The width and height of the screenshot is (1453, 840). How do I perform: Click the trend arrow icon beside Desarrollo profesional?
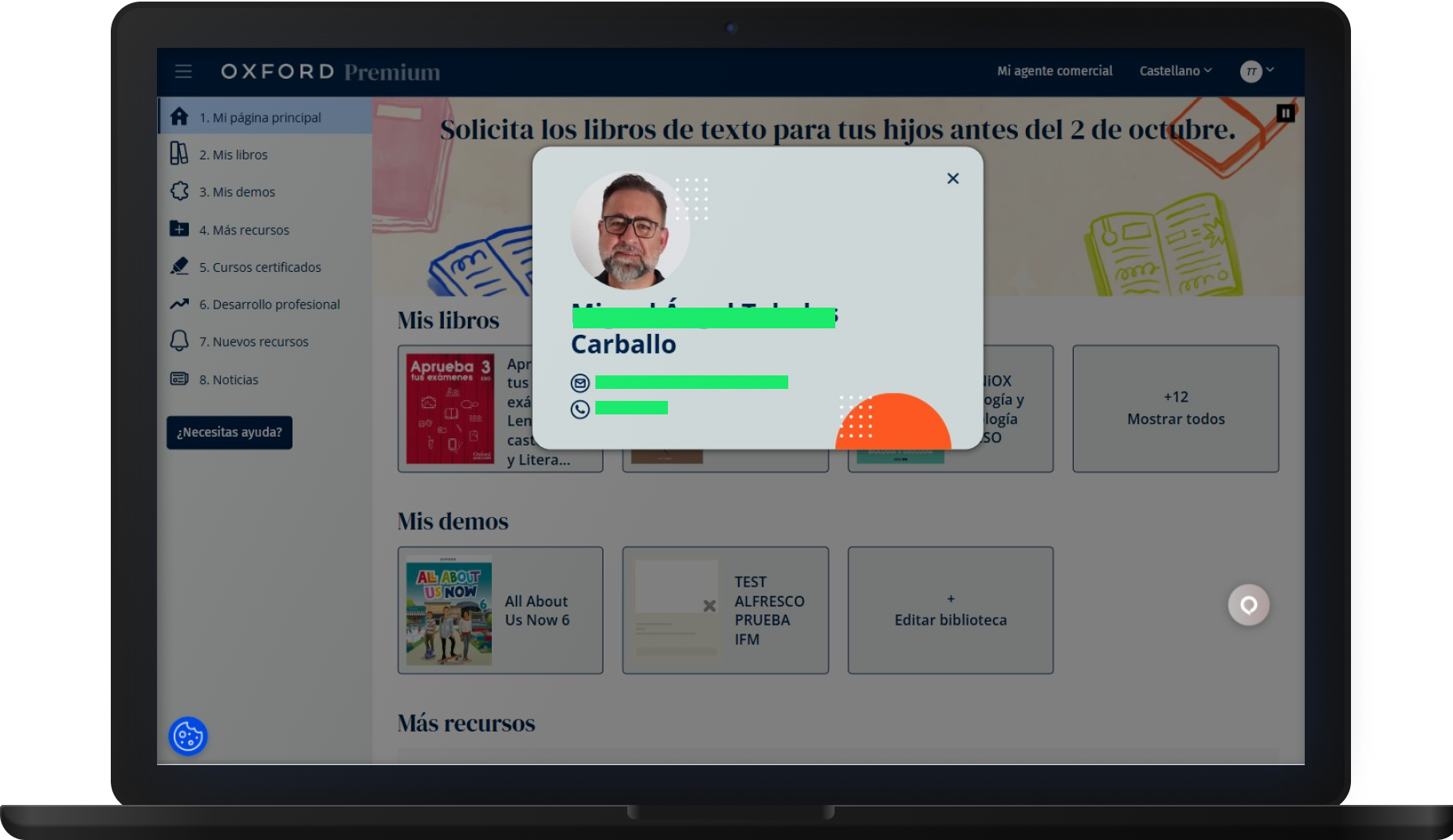pos(179,304)
